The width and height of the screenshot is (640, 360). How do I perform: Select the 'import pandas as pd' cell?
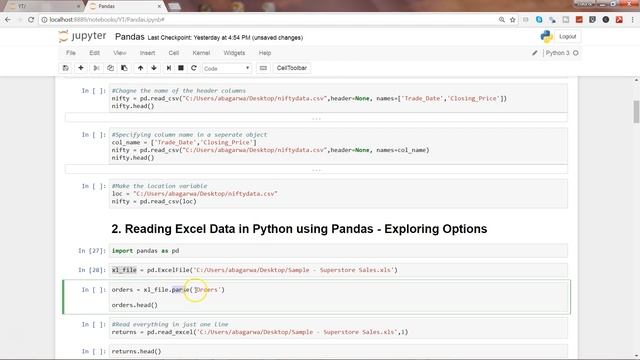point(338,251)
